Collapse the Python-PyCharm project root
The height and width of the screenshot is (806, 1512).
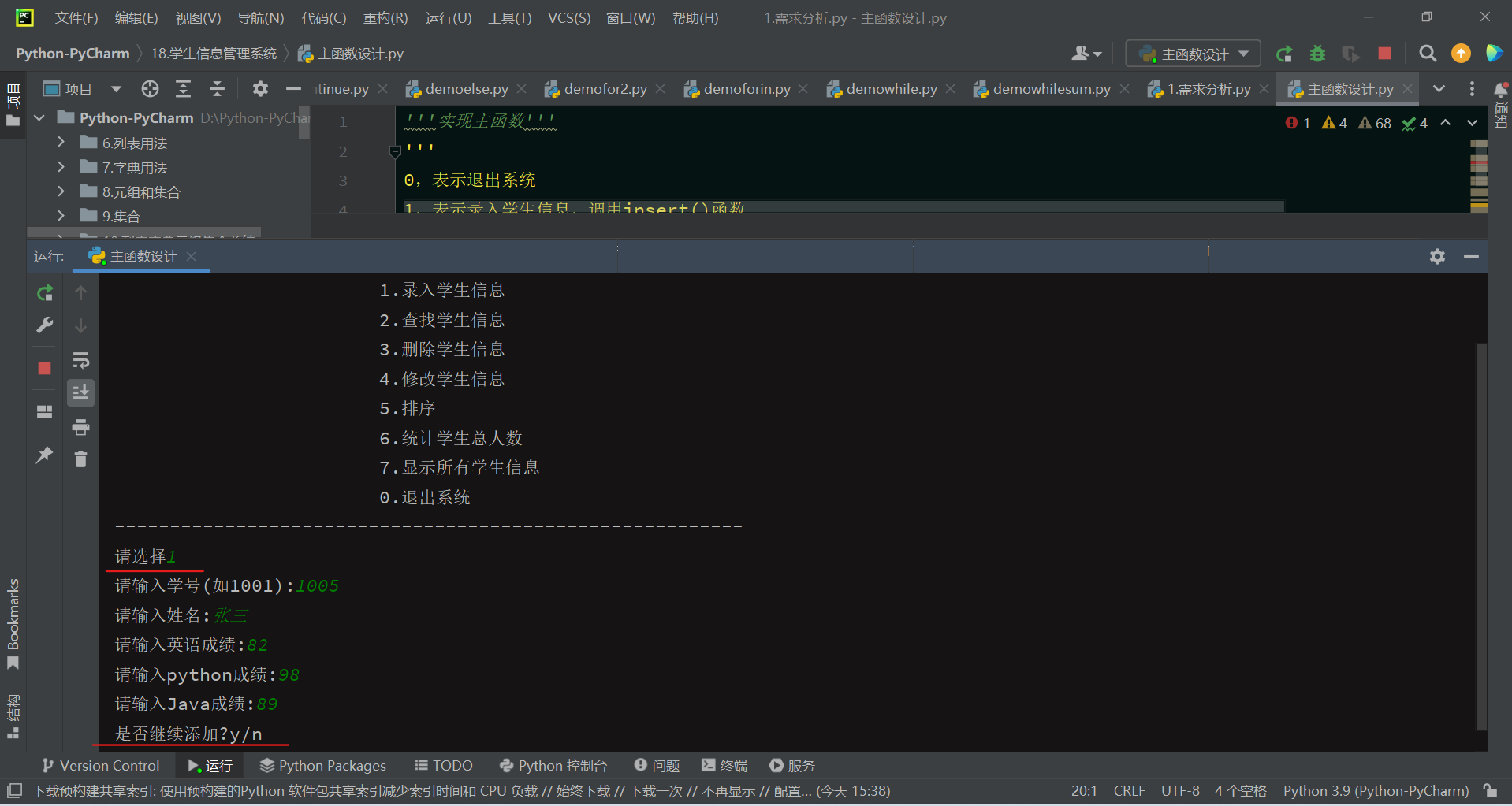tap(39, 117)
